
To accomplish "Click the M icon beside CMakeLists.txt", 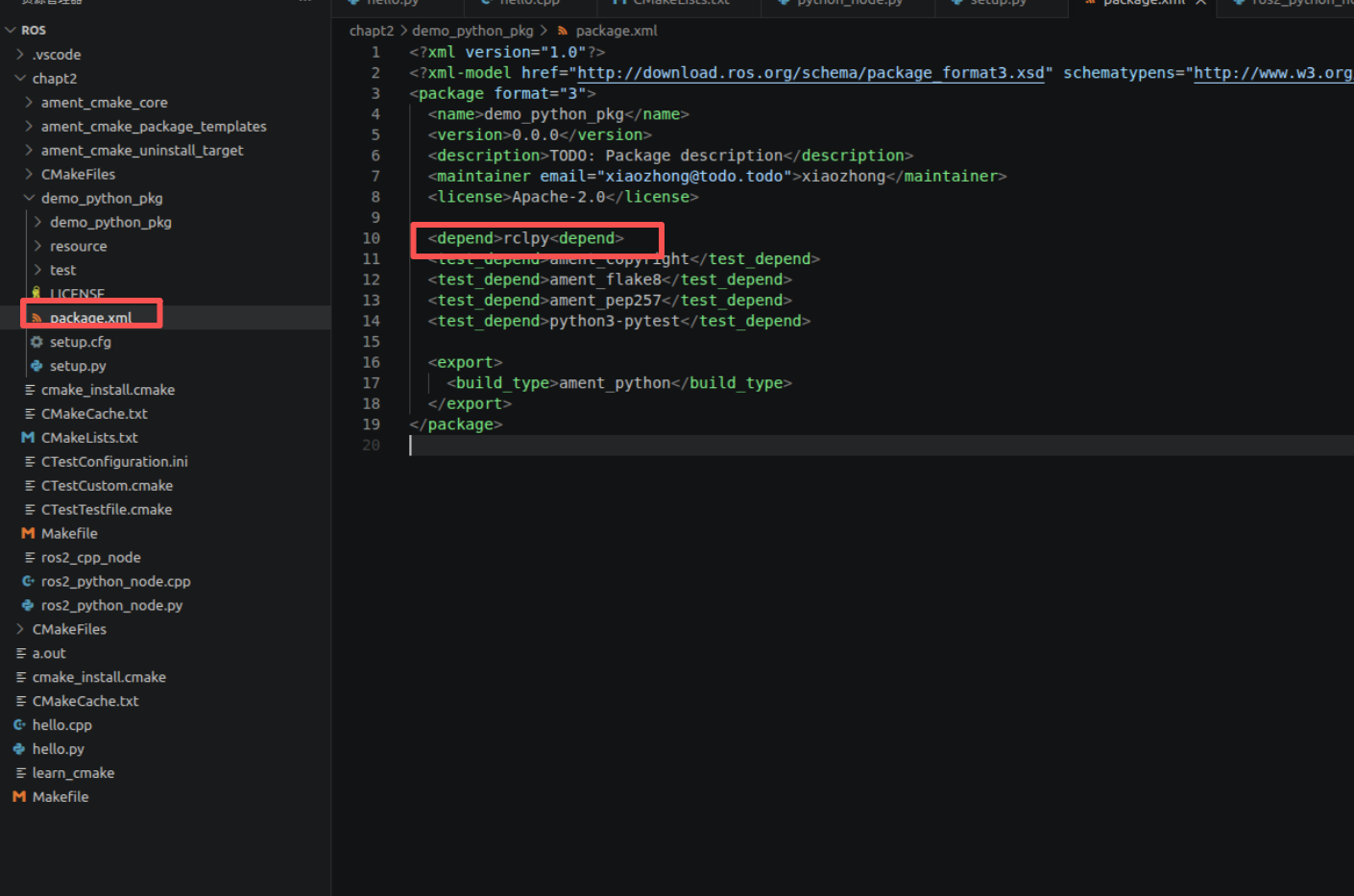I will (x=28, y=438).
